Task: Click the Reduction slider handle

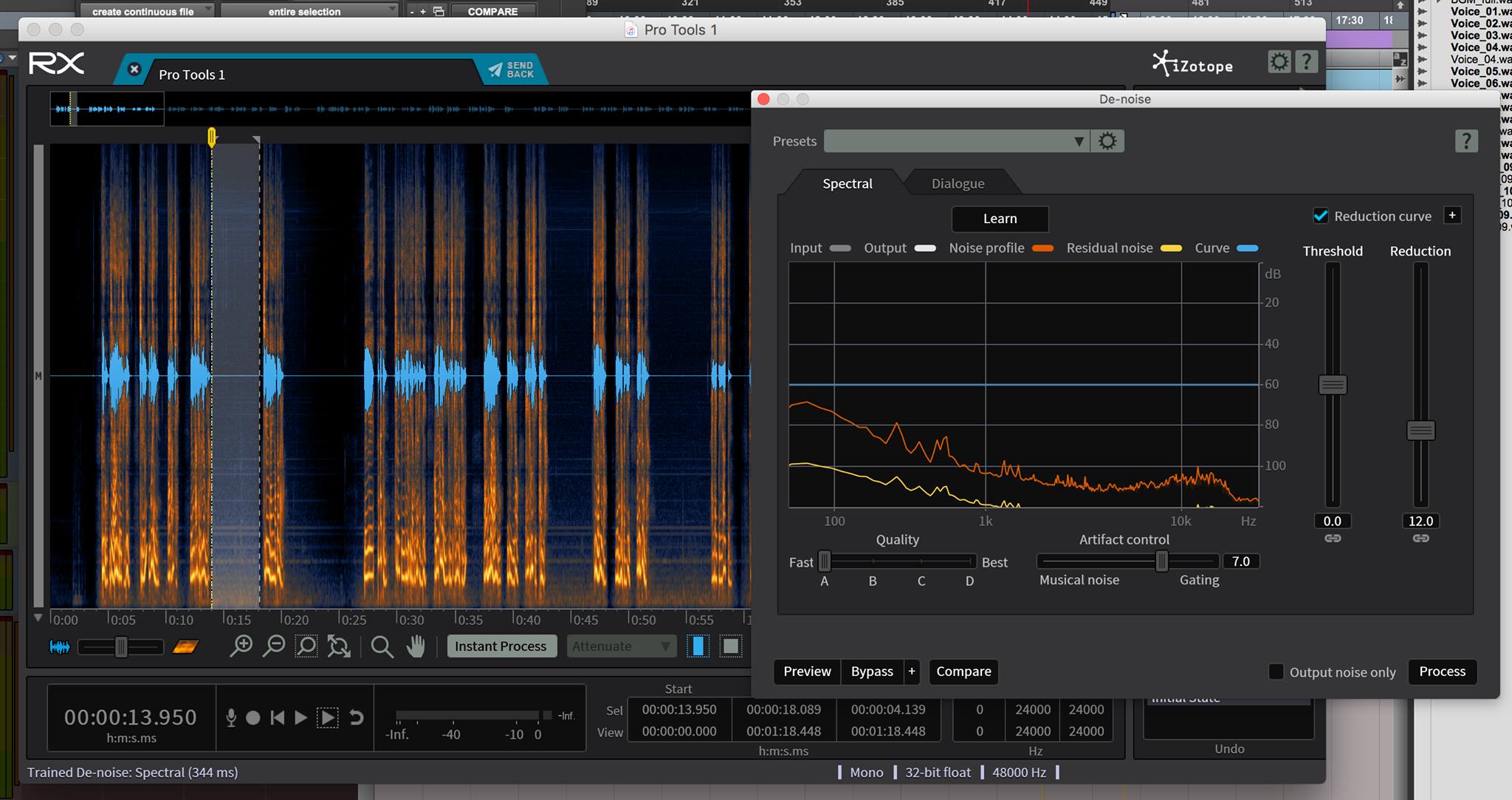Action: 1420,431
